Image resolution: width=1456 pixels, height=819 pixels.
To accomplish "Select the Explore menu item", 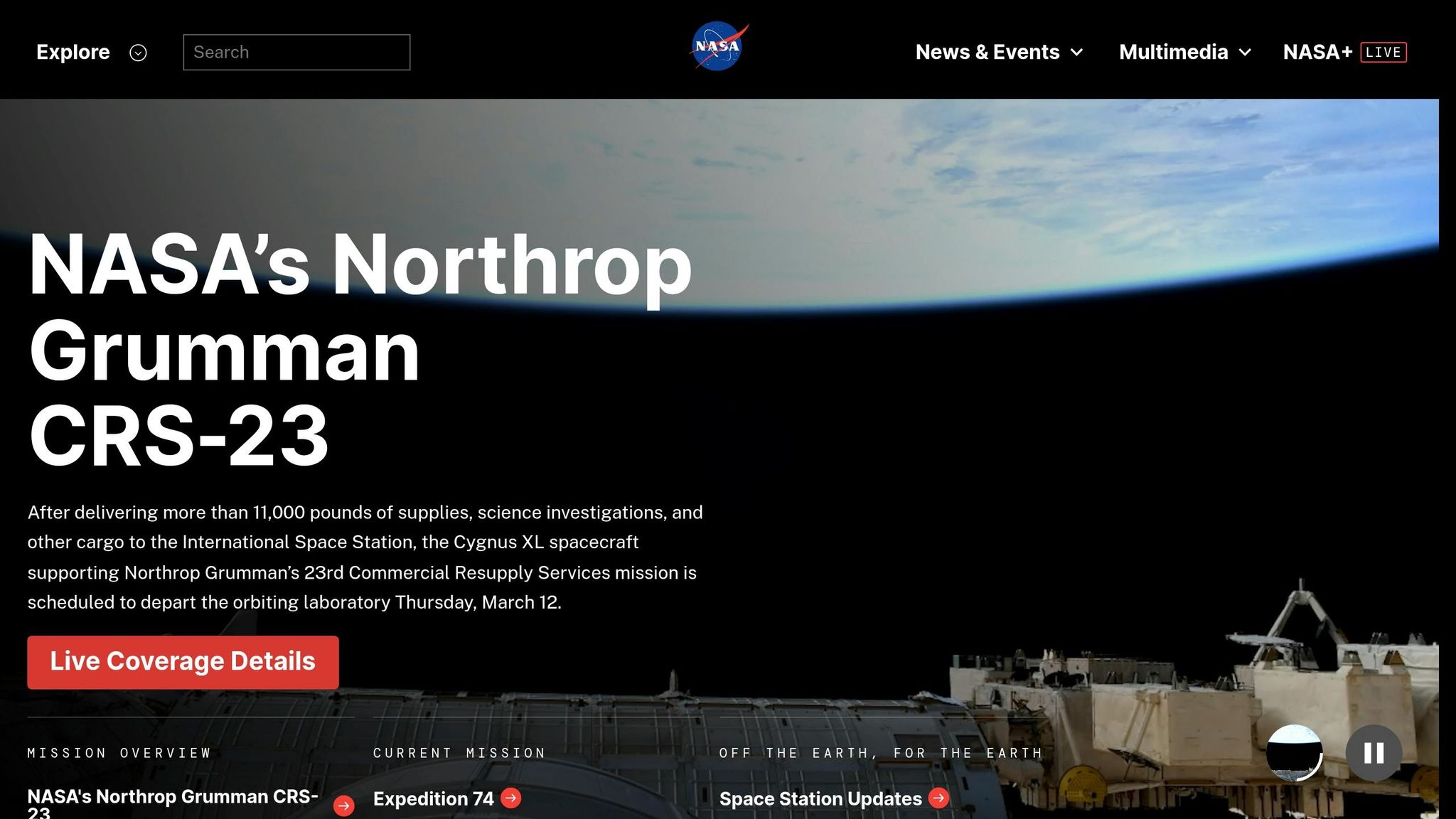I will (73, 52).
